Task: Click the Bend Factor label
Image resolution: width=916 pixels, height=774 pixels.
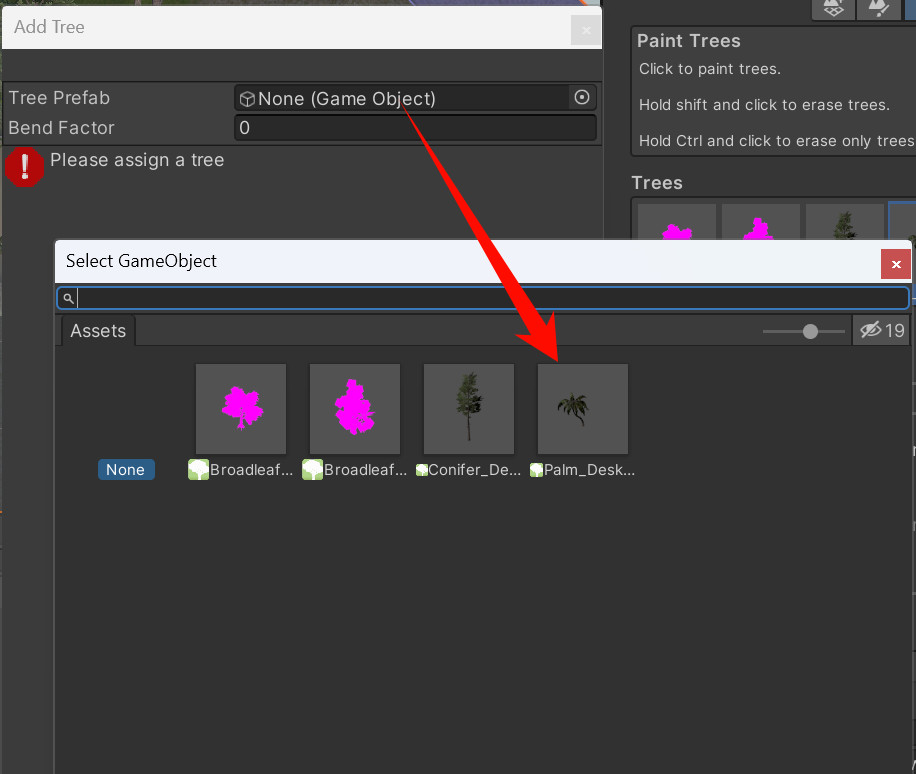Action: pyautogui.click(x=61, y=128)
